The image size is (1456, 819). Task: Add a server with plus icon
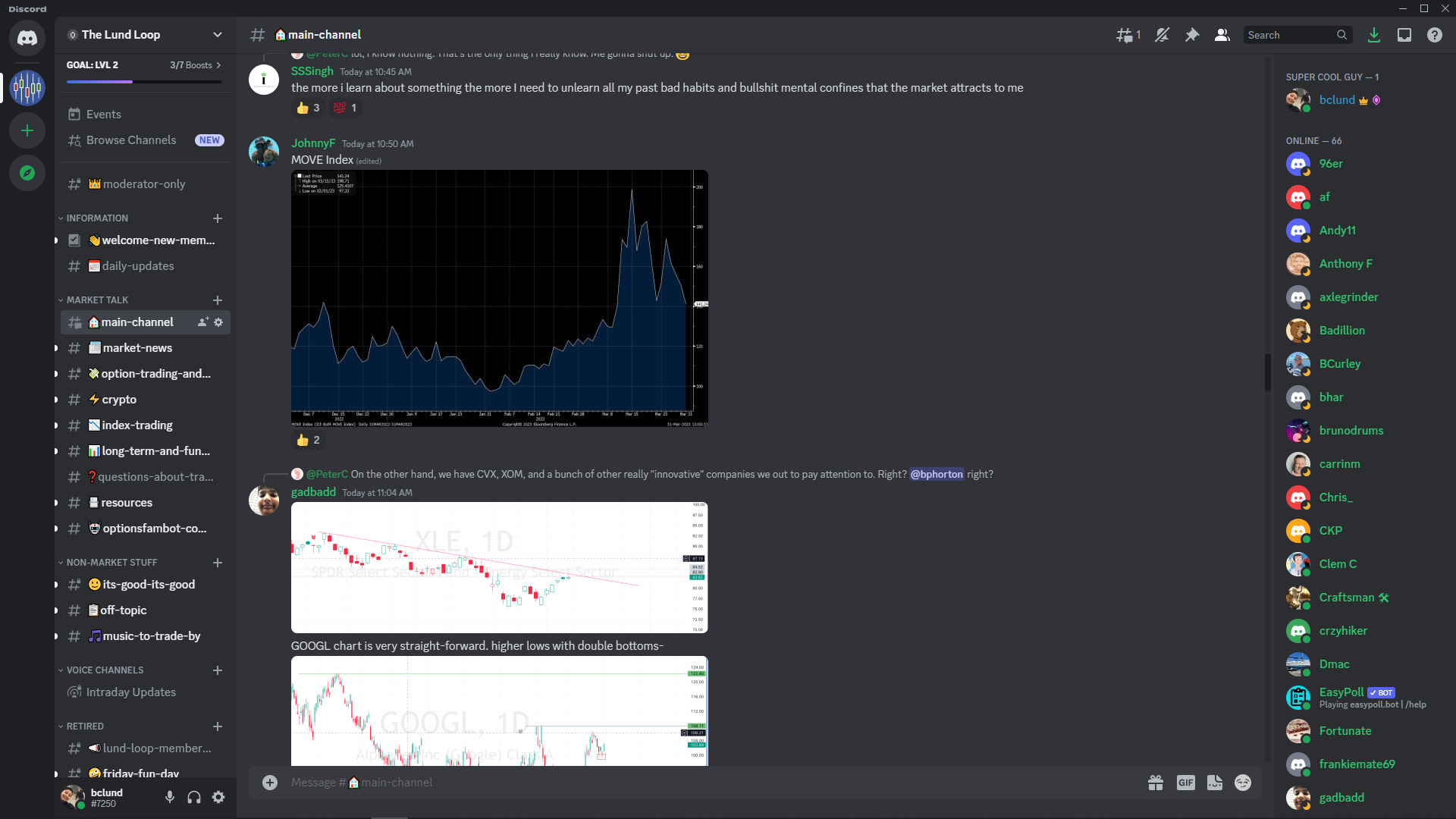[x=27, y=130]
